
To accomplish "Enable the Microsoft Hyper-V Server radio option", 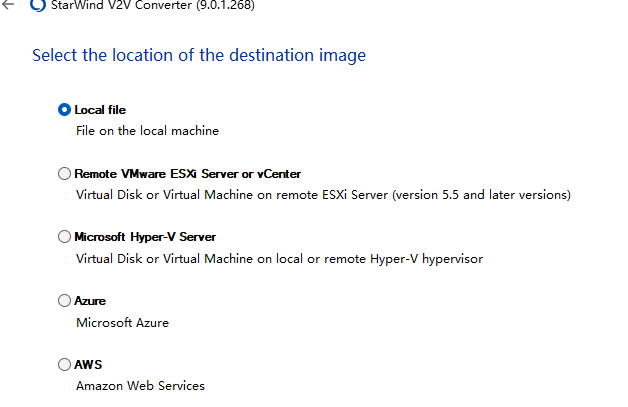I will (x=65, y=237).
